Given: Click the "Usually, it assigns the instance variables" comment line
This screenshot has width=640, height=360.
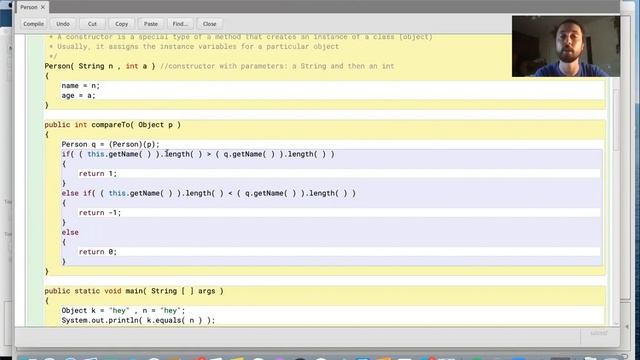Looking at the screenshot, I should click(194, 47).
